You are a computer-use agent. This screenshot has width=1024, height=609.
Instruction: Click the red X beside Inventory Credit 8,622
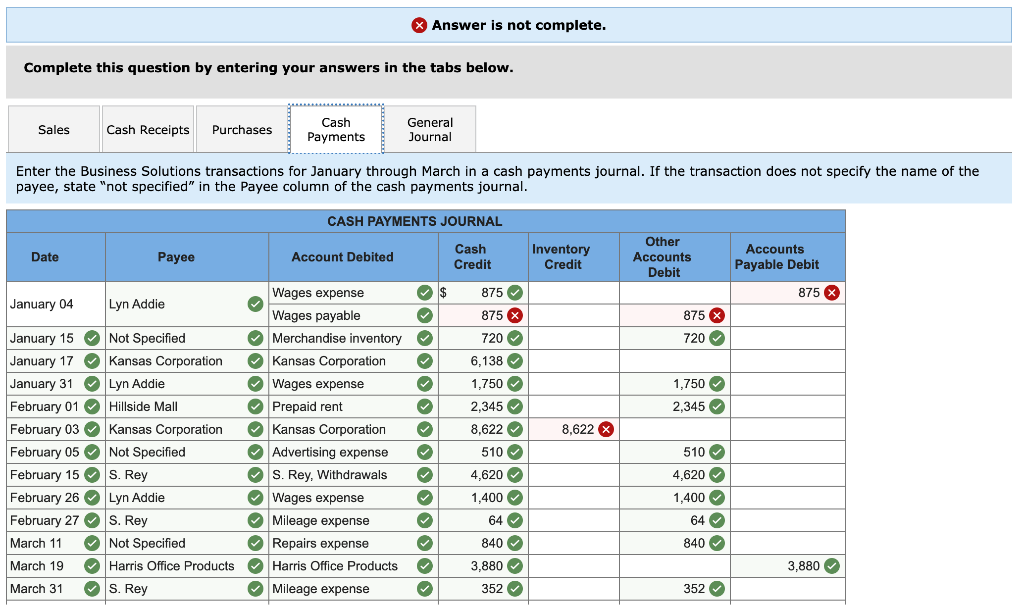tap(606, 429)
